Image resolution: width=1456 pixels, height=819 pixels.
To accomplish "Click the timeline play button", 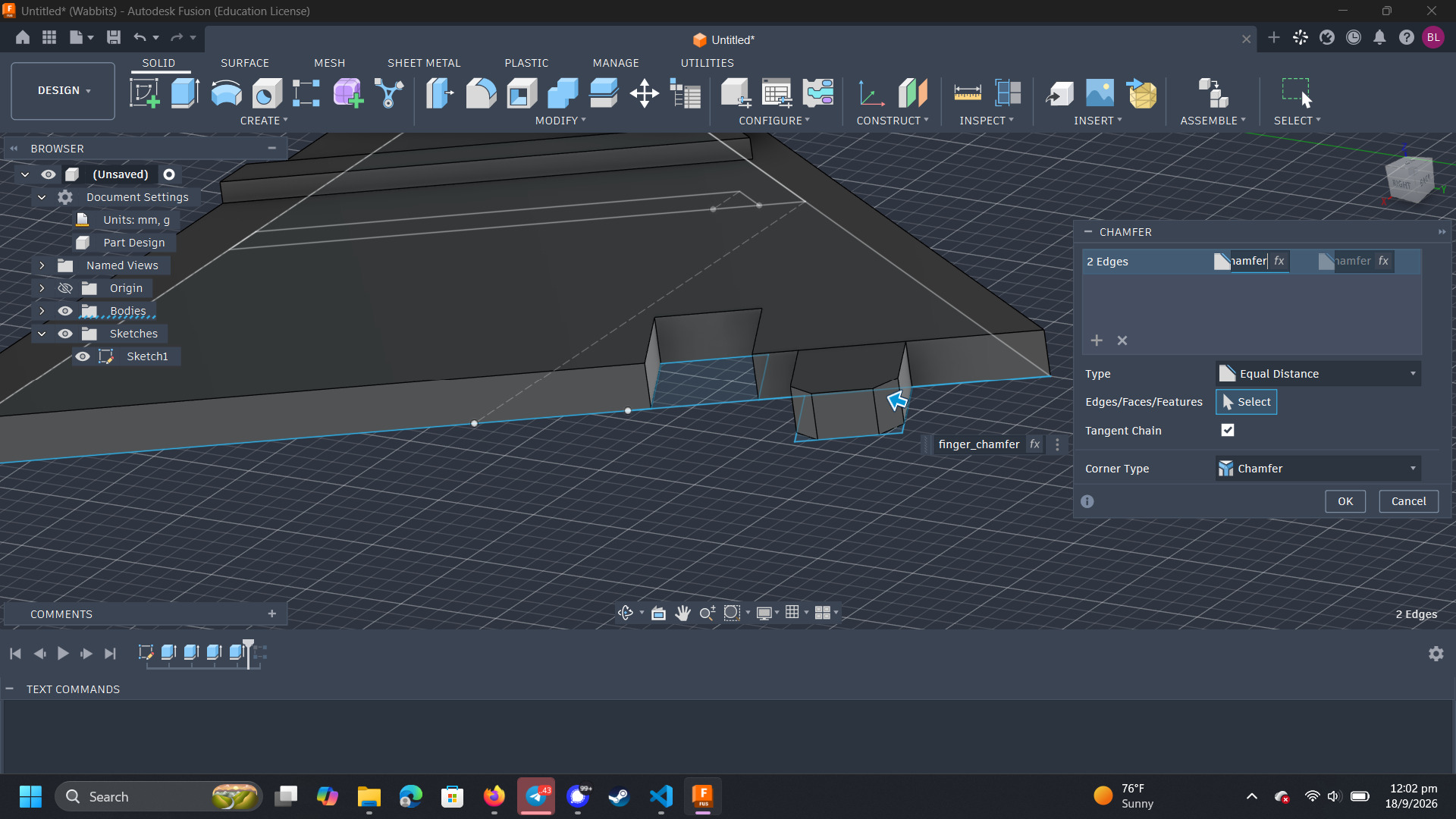I will click(63, 653).
